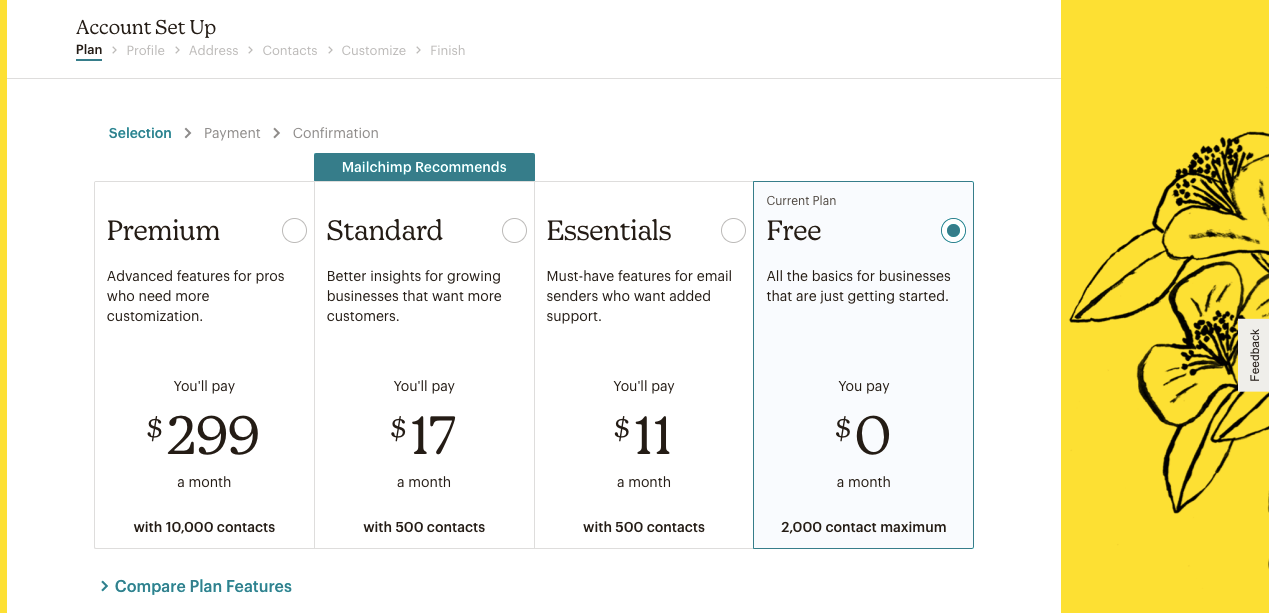Select the Free plan radio button
The image size is (1269, 613).
952,230
